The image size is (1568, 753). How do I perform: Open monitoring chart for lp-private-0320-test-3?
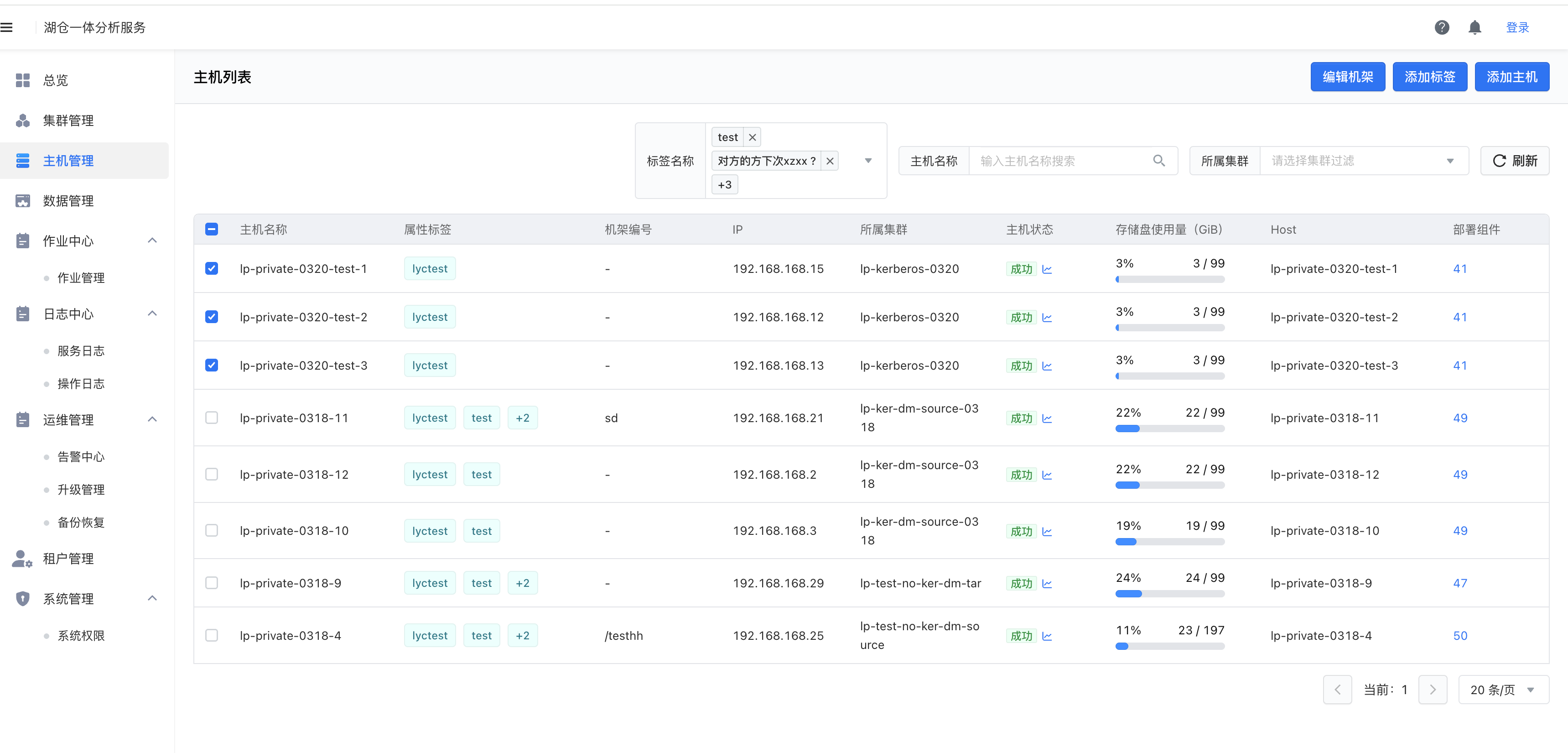[1047, 366]
